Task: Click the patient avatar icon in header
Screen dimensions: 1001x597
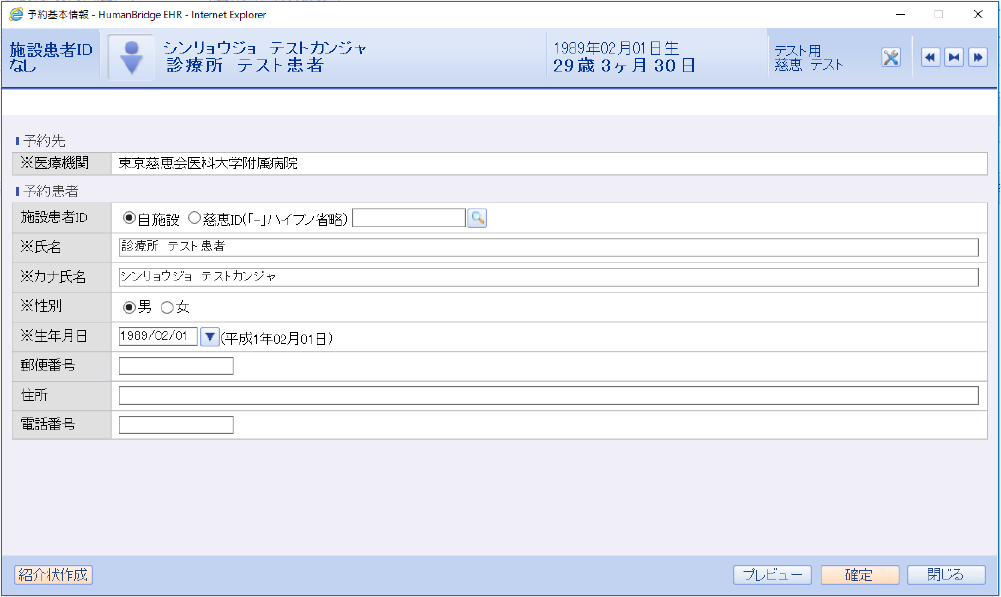Action: pos(131,57)
